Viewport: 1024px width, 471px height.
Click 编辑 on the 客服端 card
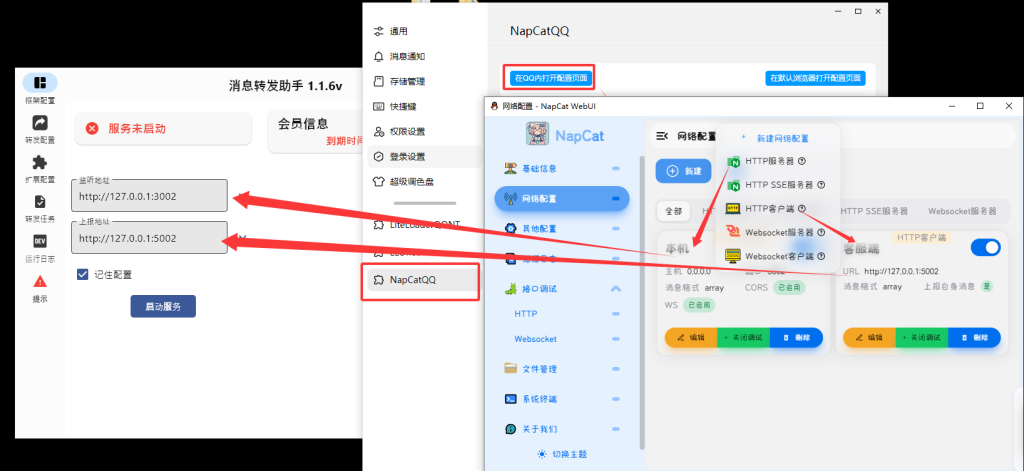pos(869,338)
